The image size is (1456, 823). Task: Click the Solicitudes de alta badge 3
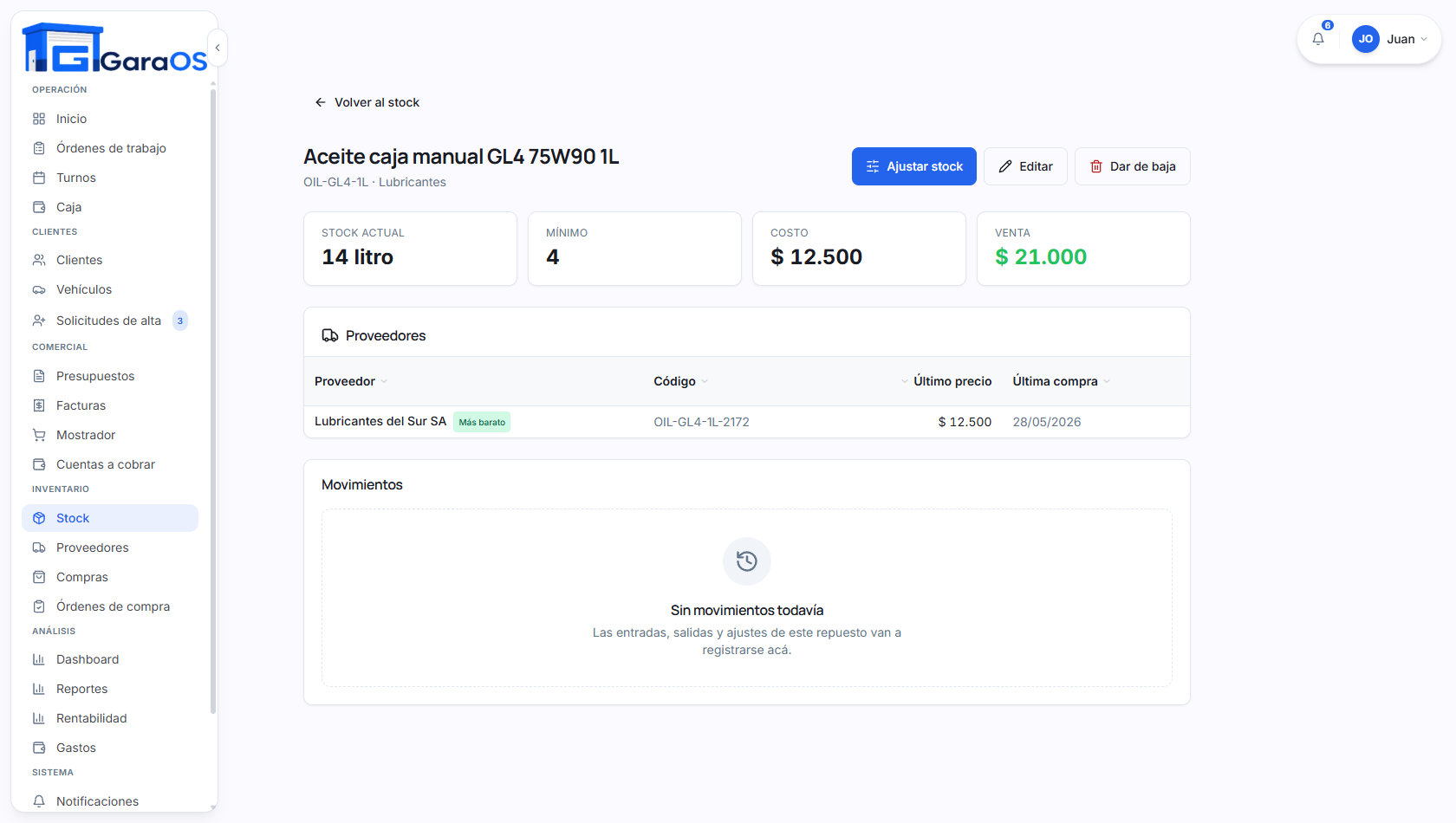[x=180, y=321]
